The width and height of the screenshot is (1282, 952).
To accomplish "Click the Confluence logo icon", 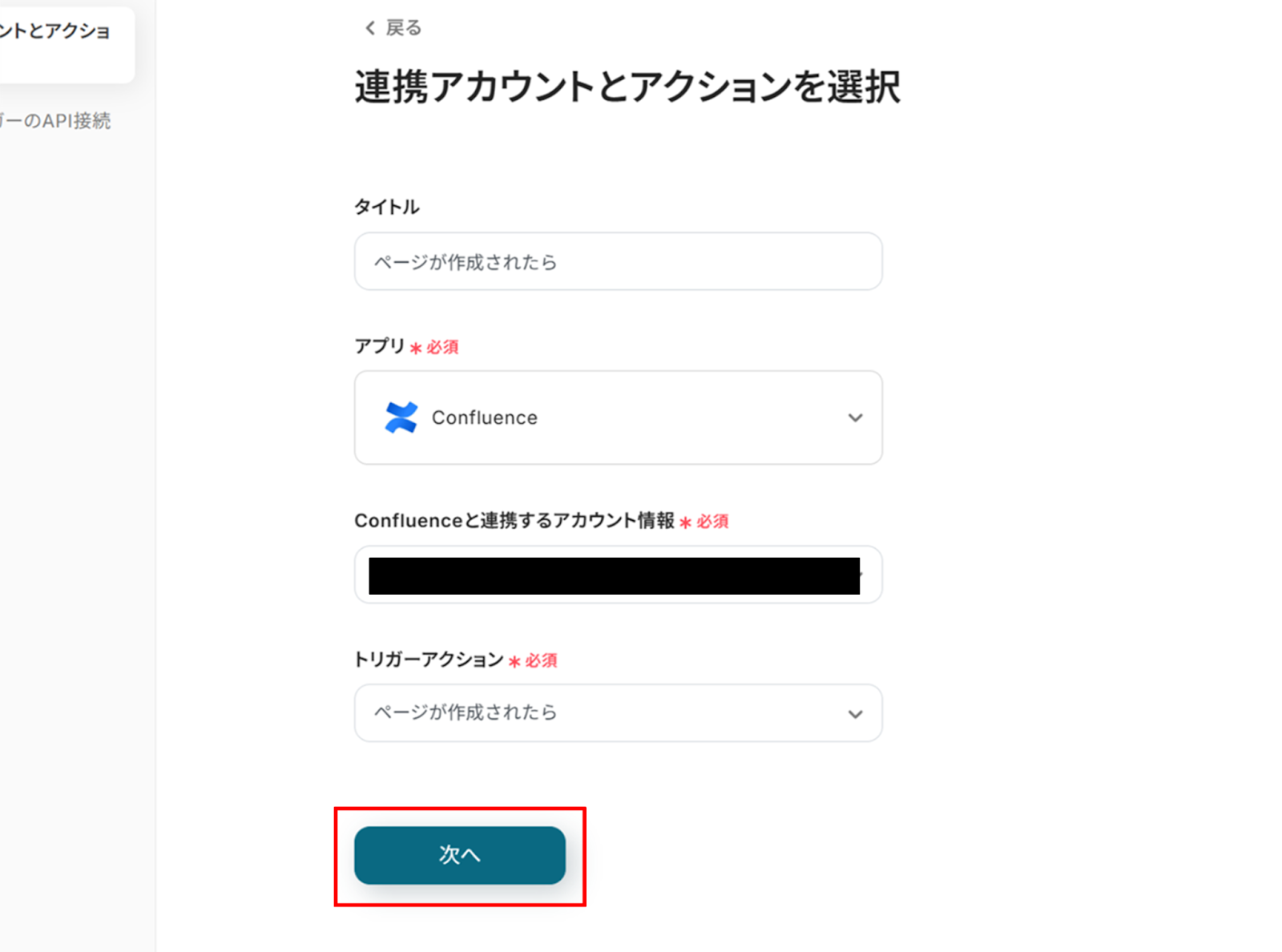I will [x=401, y=418].
